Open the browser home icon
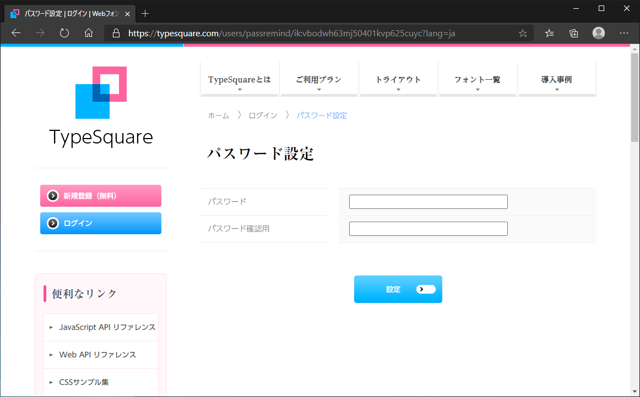This screenshot has height=397, width=640. 89,33
